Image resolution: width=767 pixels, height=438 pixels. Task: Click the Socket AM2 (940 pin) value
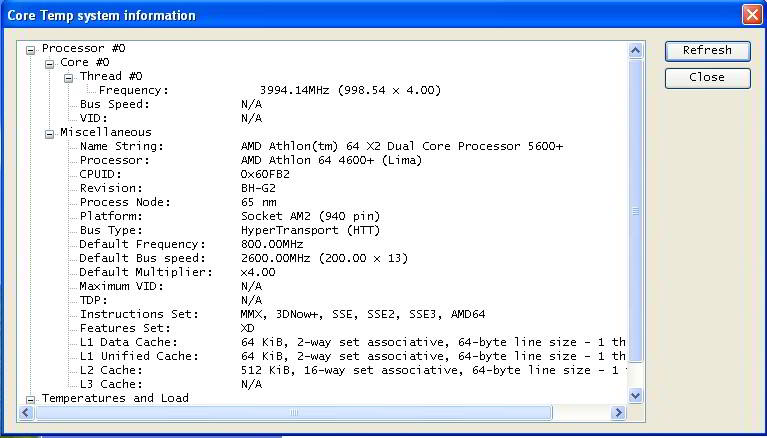click(x=311, y=216)
